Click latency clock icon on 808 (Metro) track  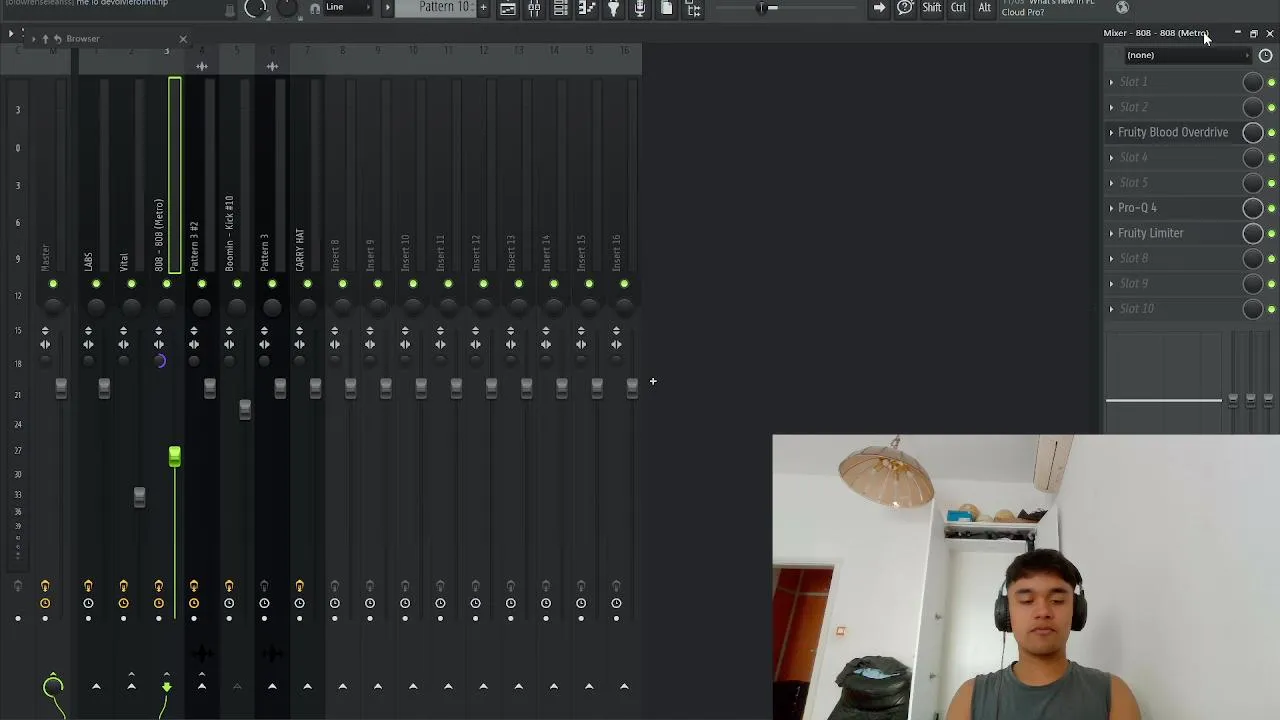pos(159,603)
